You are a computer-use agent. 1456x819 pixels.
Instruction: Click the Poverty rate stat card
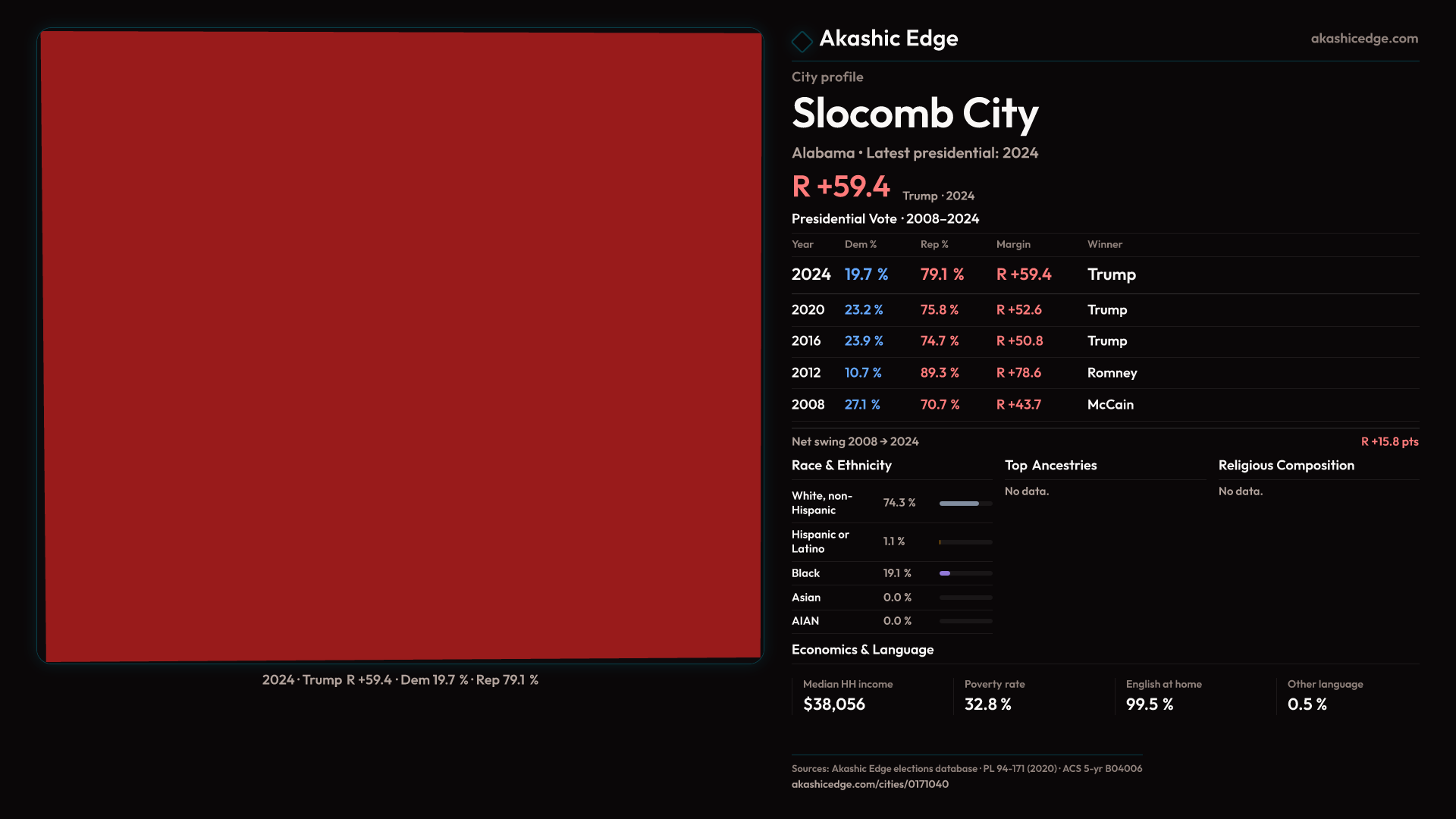[994, 695]
